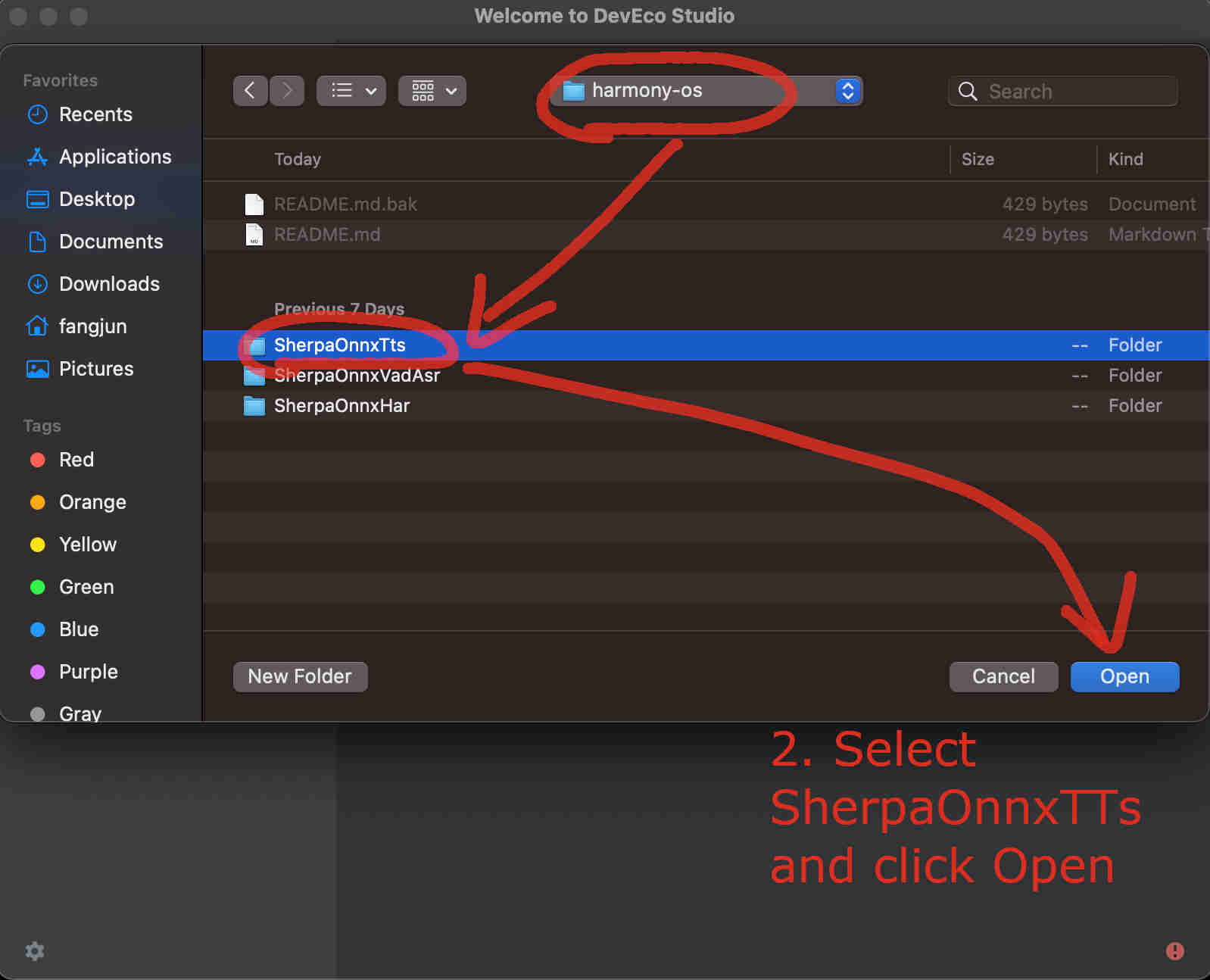Click the Search field
The image size is (1210, 980).
(1062, 91)
